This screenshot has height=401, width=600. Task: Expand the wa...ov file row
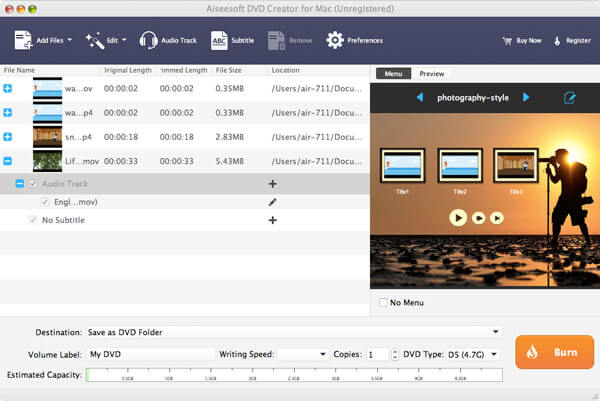(8, 88)
